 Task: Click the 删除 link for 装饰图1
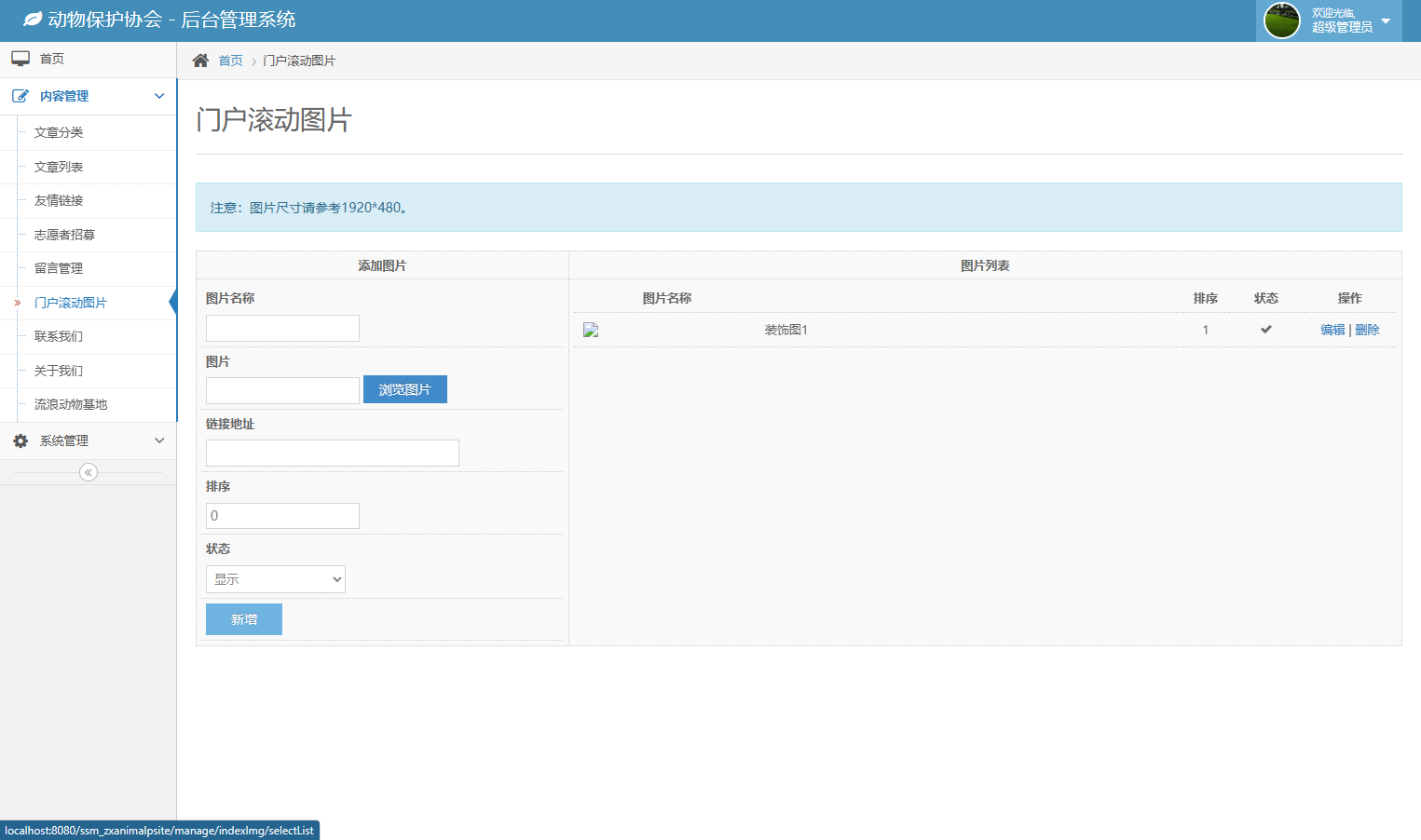[x=1367, y=330]
